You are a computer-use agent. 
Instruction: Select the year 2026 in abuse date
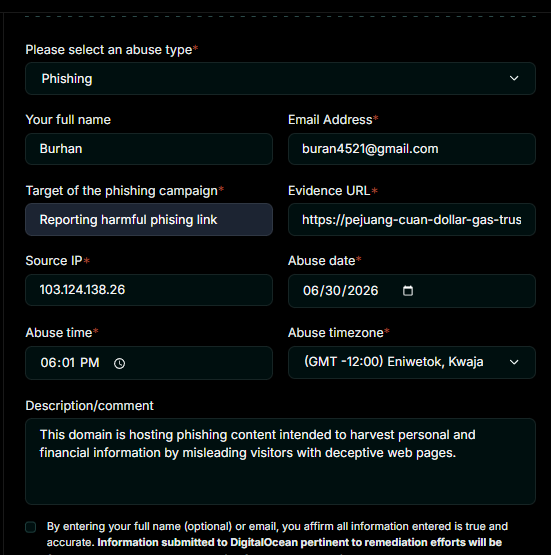[363, 291]
